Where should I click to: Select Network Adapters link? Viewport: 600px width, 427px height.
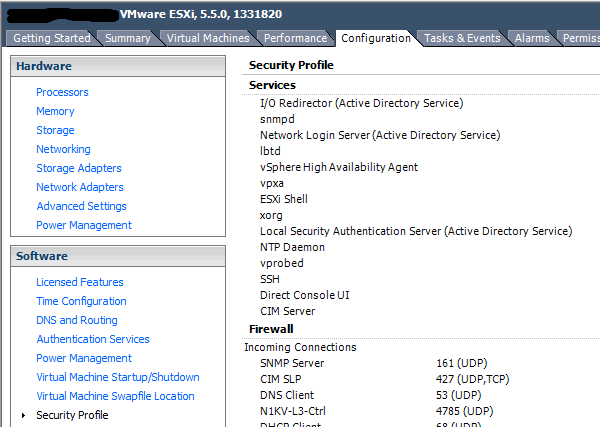80,187
